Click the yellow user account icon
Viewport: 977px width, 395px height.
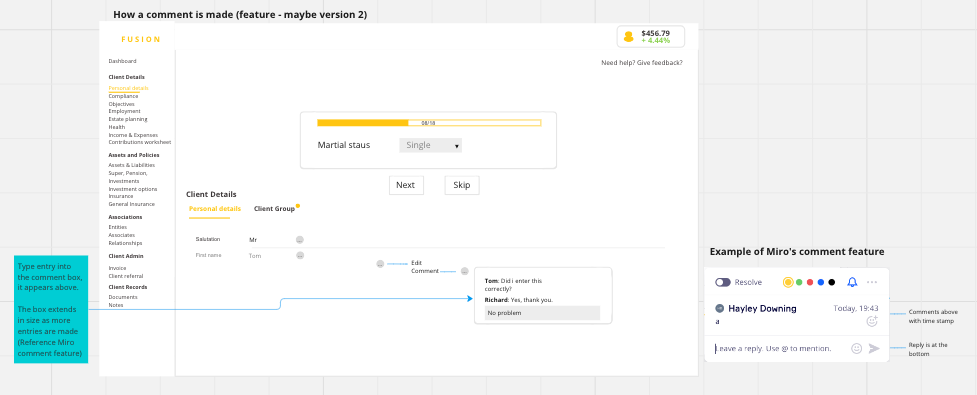tap(629, 37)
